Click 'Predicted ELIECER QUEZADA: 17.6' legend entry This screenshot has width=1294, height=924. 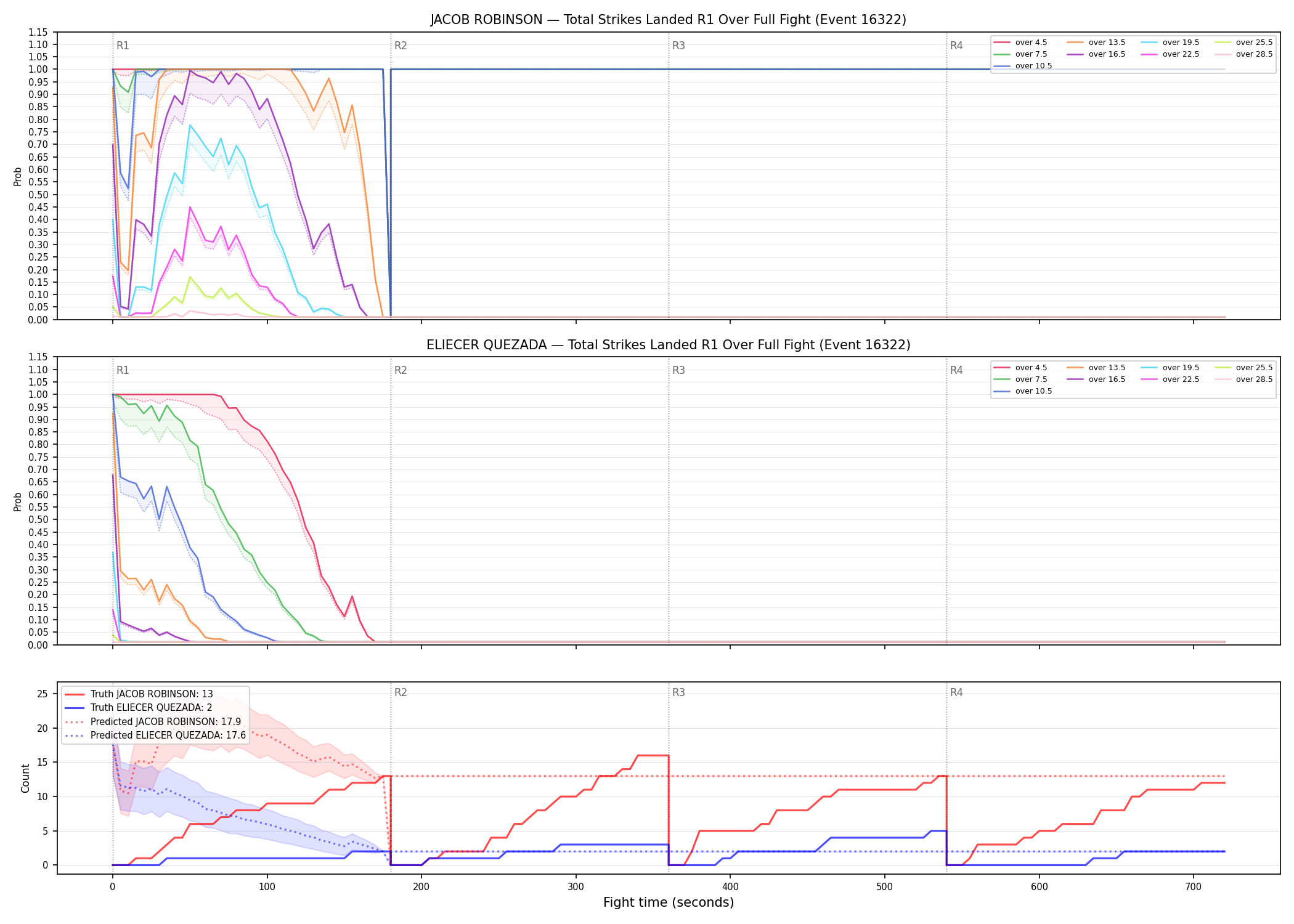point(155,736)
